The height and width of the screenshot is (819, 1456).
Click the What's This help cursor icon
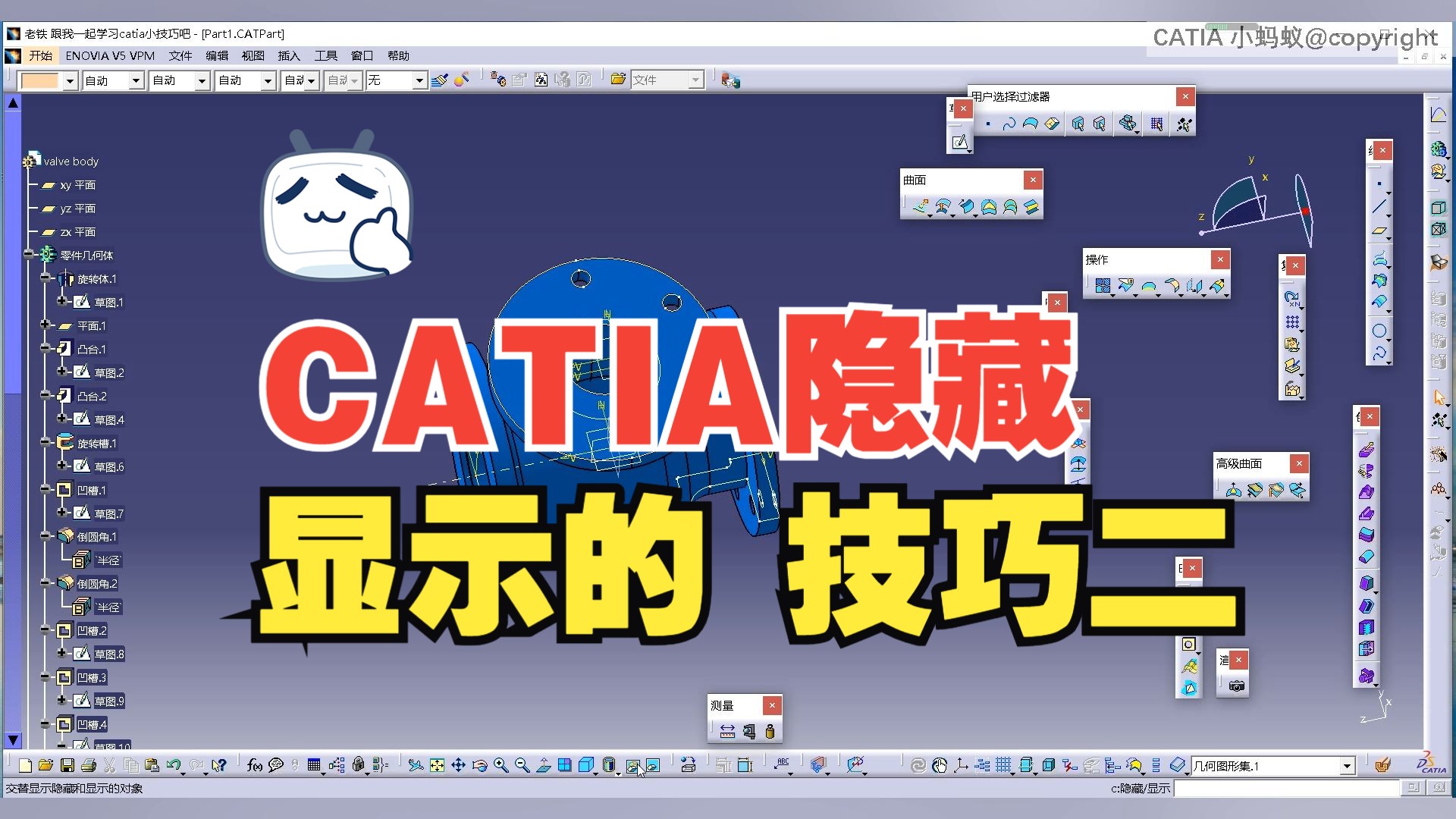pos(219,765)
